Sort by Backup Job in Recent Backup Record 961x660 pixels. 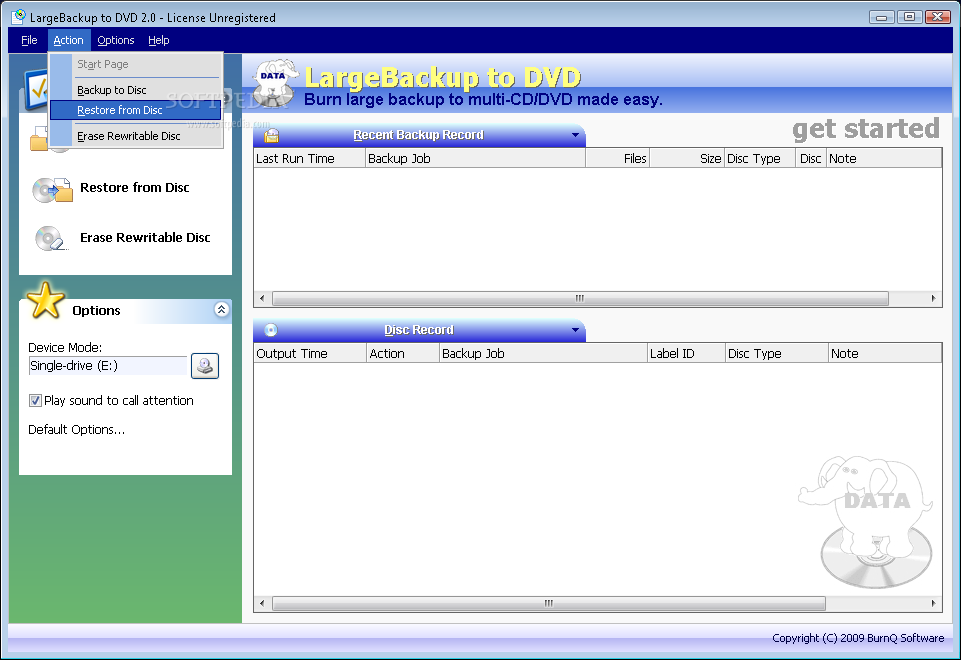click(x=476, y=159)
